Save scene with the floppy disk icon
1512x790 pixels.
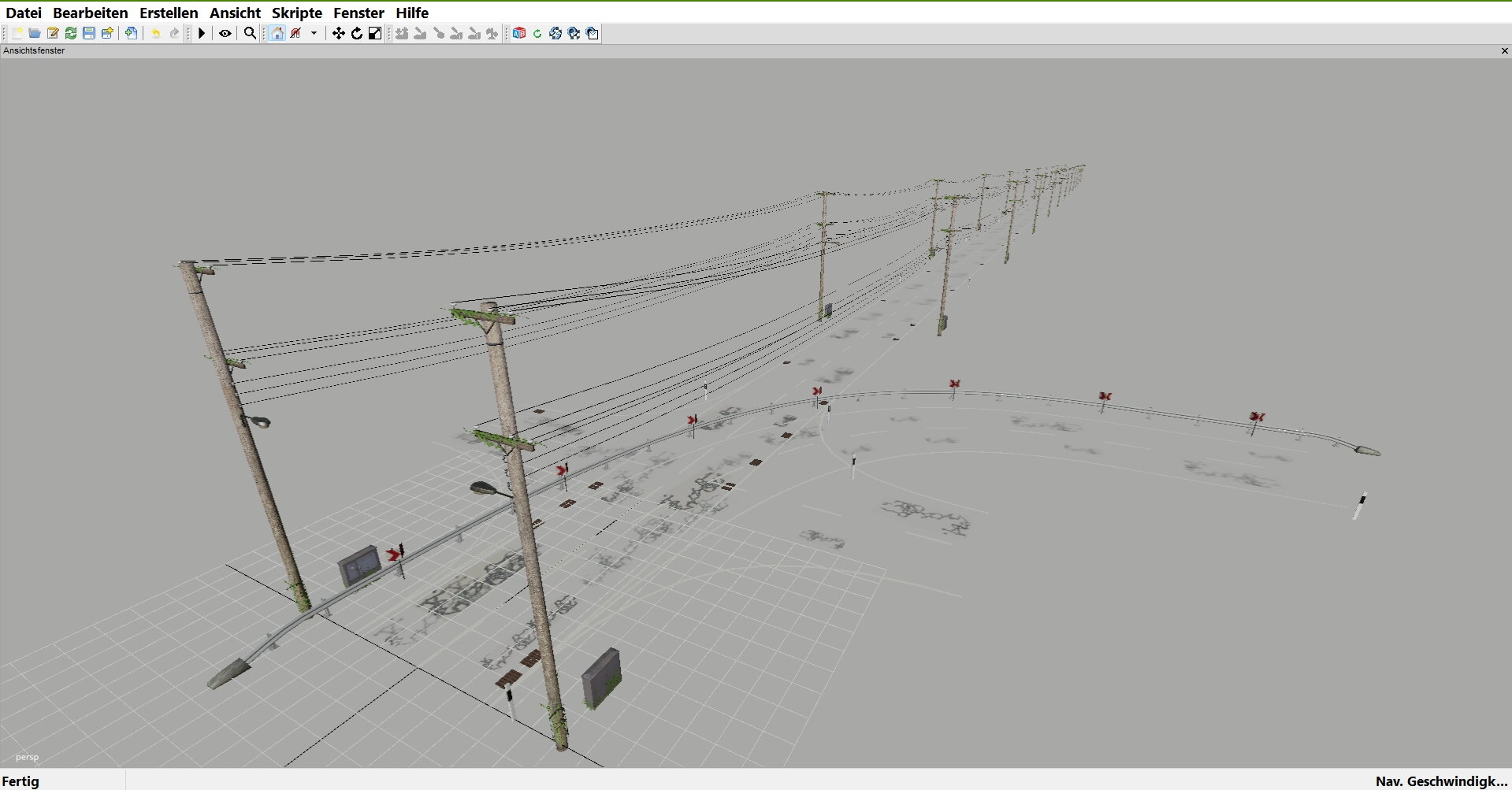point(89,33)
